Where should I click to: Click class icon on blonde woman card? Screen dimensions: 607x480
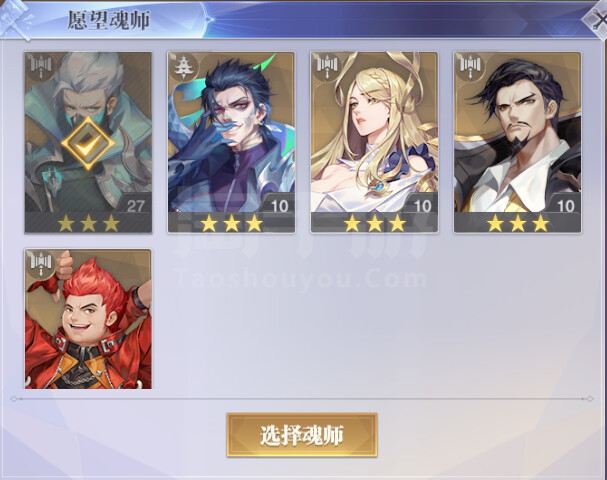pos(327,67)
